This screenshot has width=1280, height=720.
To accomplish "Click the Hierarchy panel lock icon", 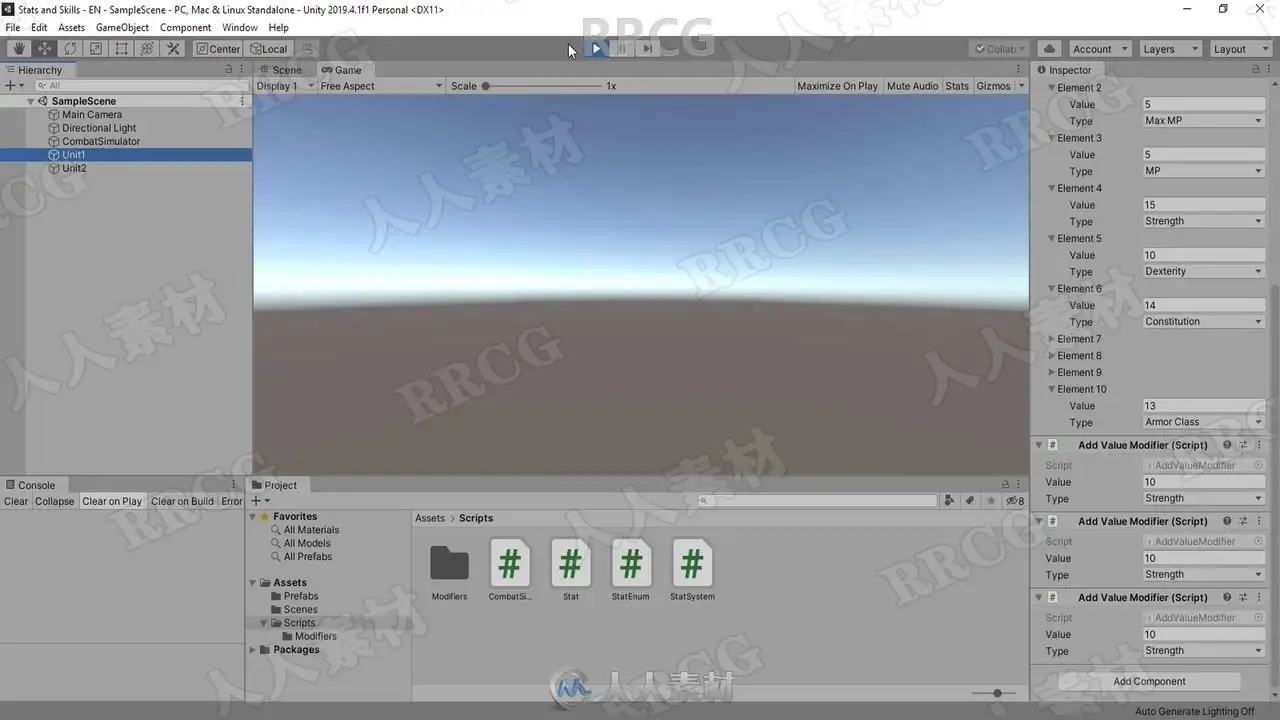I will (x=228, y=69).
